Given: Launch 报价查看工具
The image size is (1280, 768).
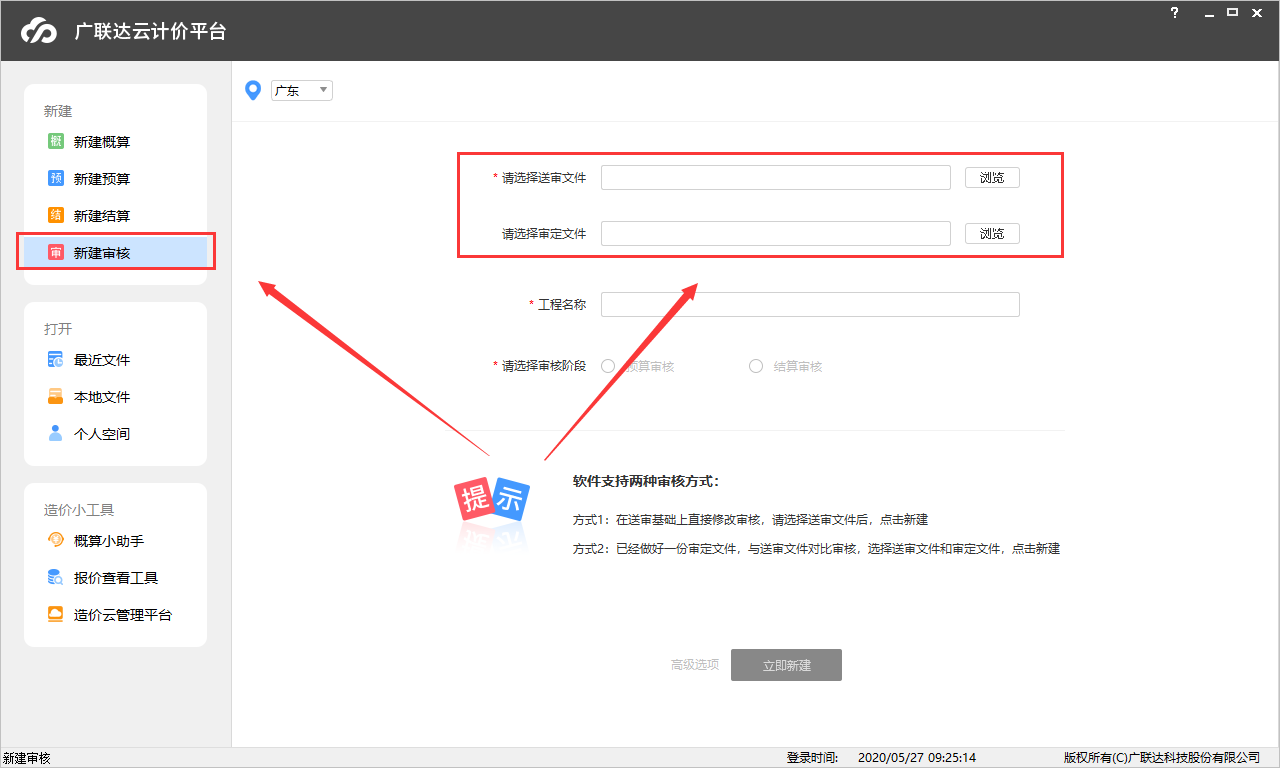Looking at the screenshot, I should (115, 578).
